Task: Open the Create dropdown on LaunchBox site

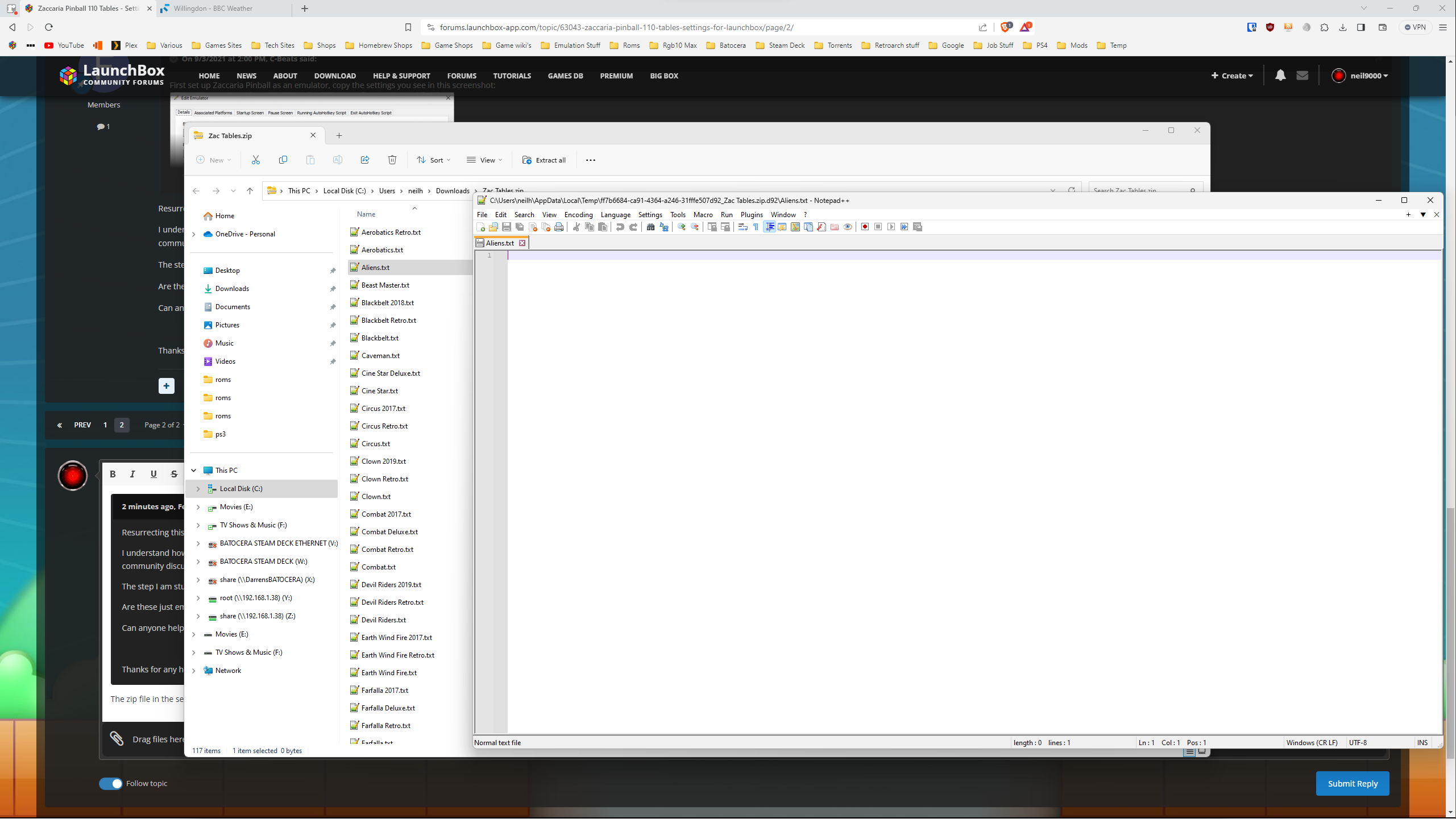Action: [1232, 76]
